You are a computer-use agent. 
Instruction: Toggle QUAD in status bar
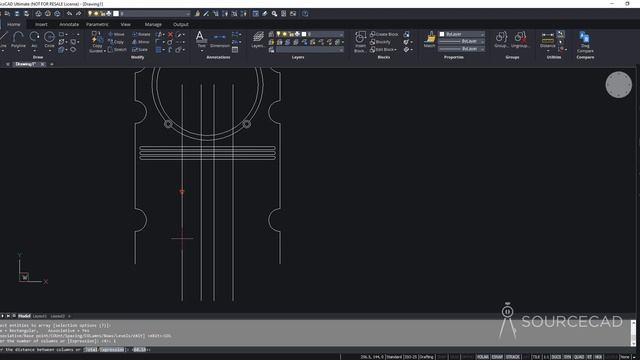point(579,357)
